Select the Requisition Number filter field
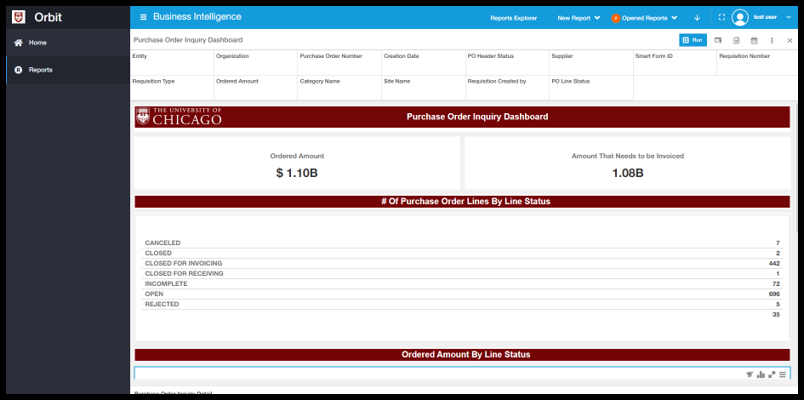The width and height of the screenshot is (804, 400). click(757, 63)
